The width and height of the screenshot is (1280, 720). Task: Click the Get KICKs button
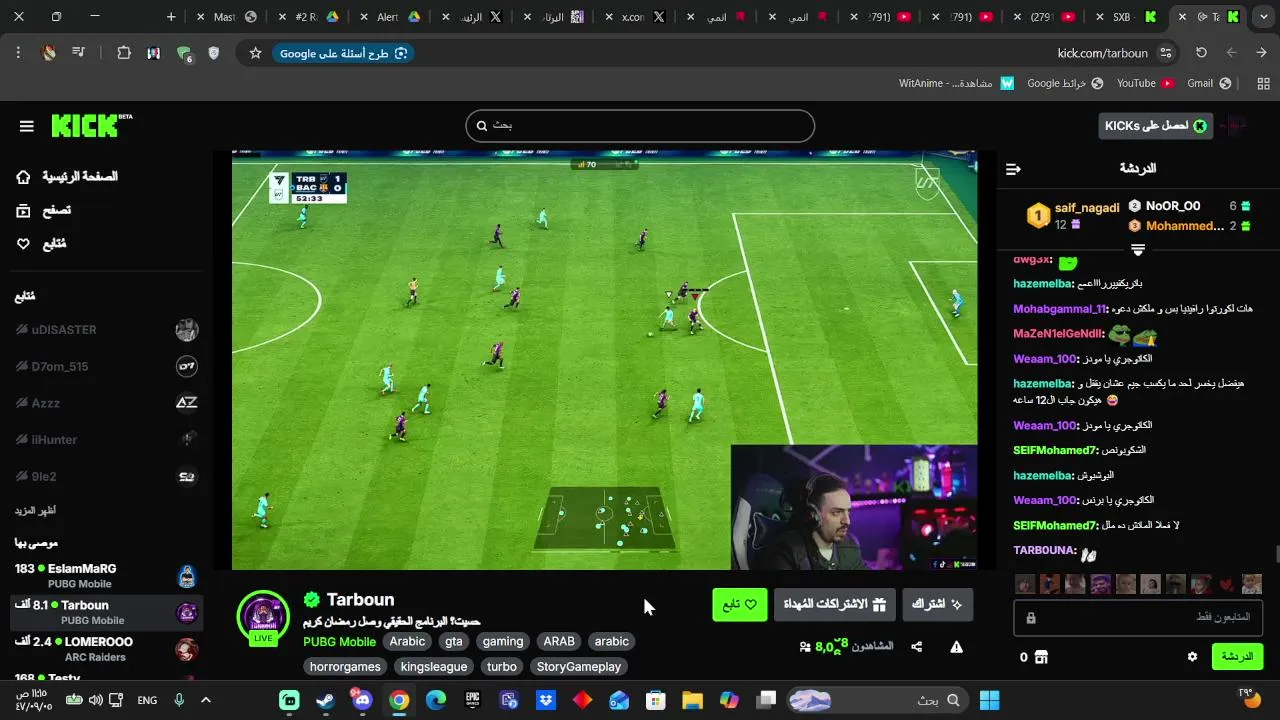pyautogui.click(x=1155, y=126)
